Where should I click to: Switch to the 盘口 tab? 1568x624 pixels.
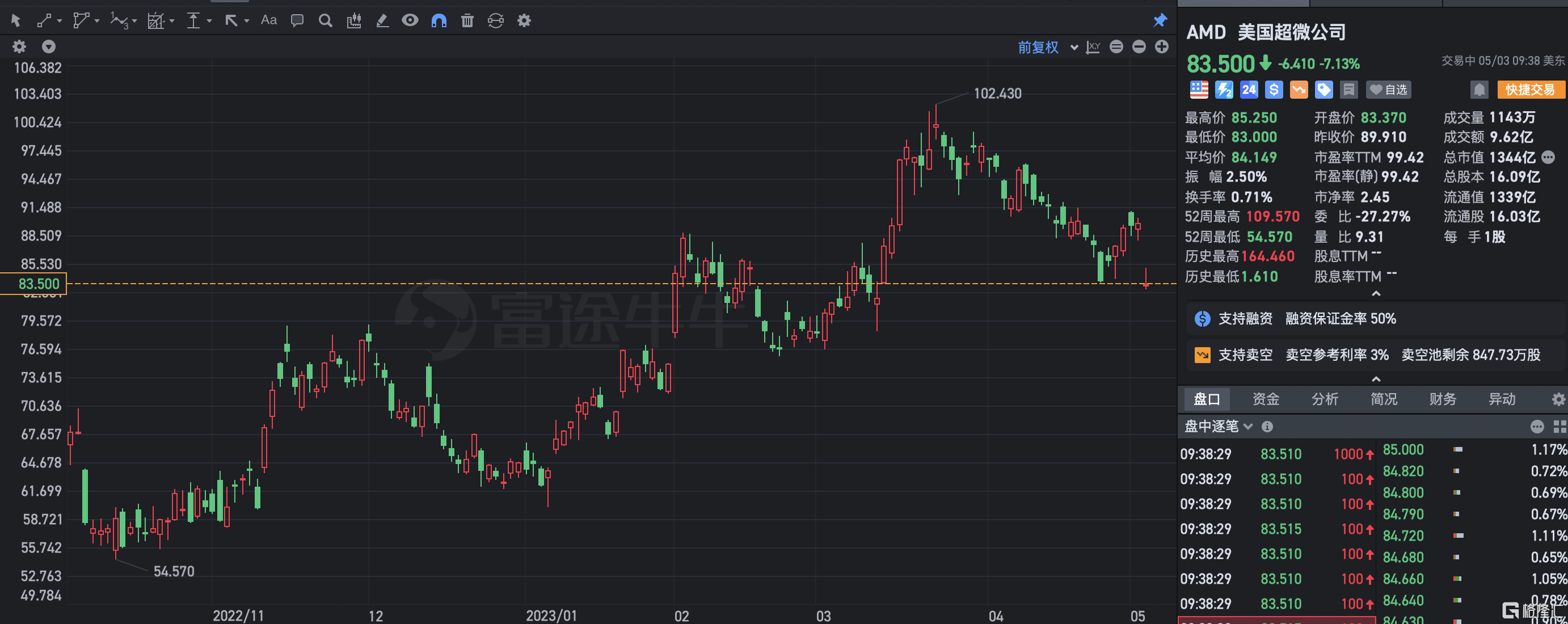[1207, 399]
